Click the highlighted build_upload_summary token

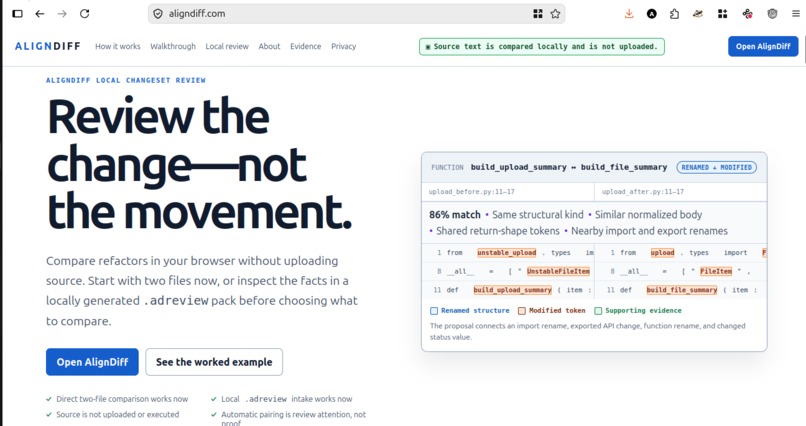pos(512,290)
